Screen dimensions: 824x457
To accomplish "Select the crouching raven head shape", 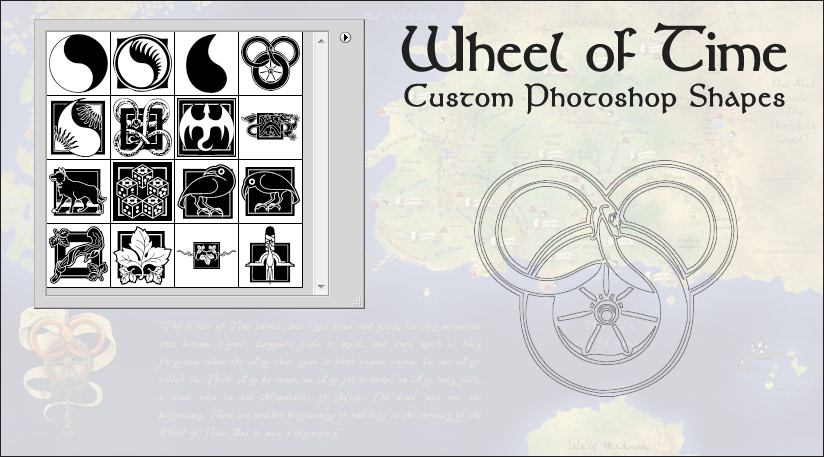I will [271, 192].
